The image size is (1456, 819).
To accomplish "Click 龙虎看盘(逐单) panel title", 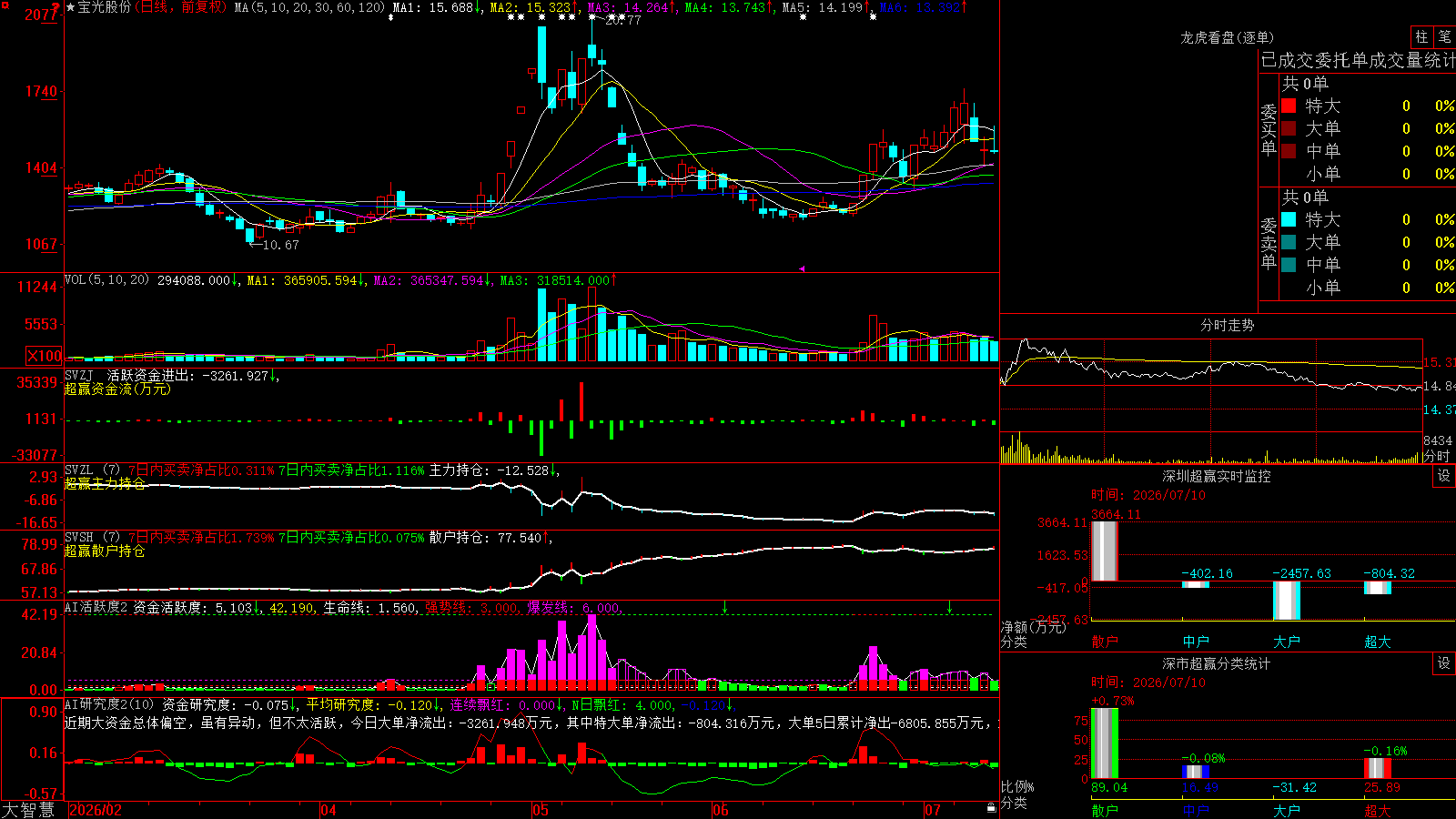I will pyautogui.click(x=1228, y=37).
